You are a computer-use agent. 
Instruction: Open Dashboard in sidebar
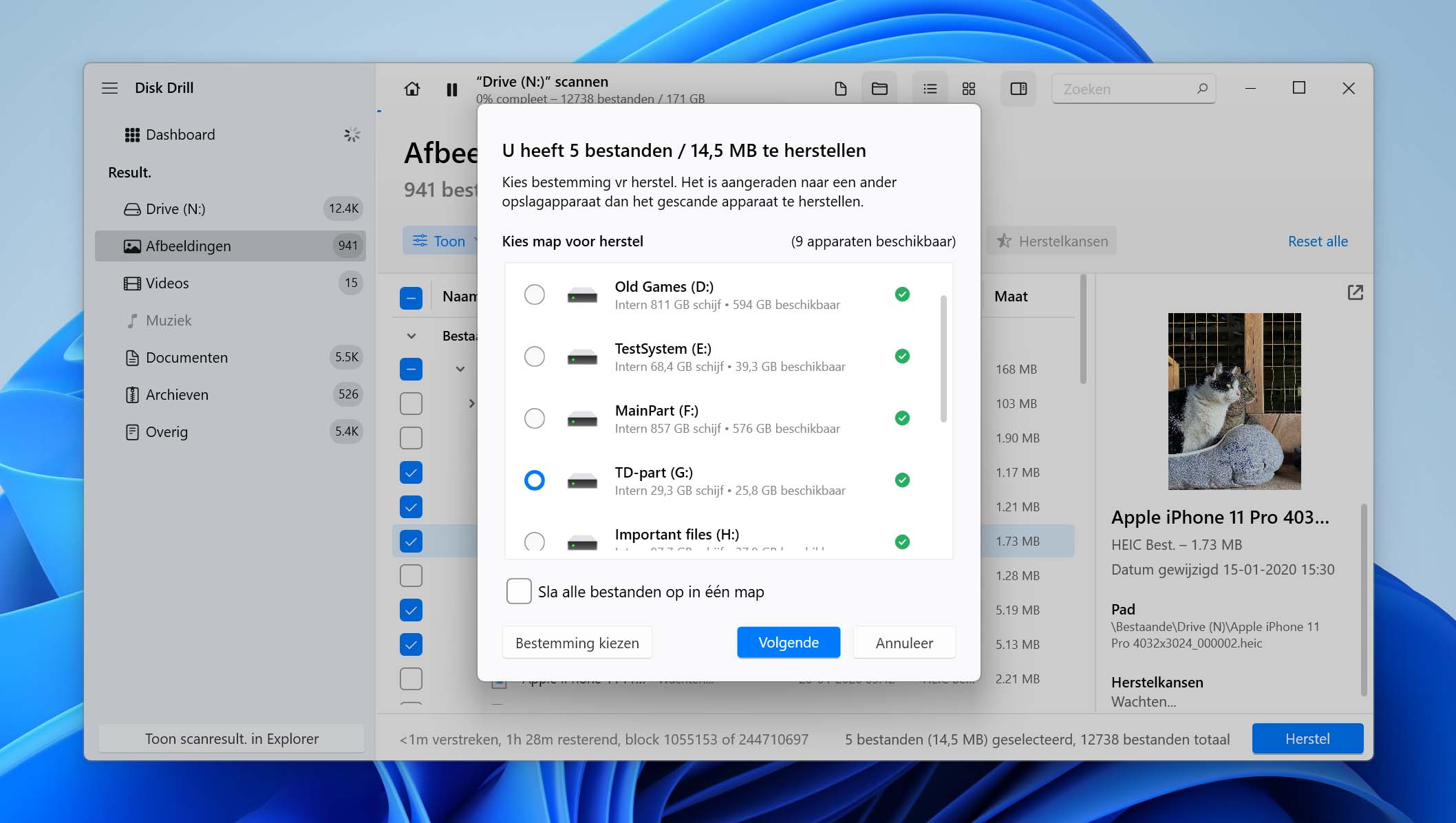[x=231, y=135]
